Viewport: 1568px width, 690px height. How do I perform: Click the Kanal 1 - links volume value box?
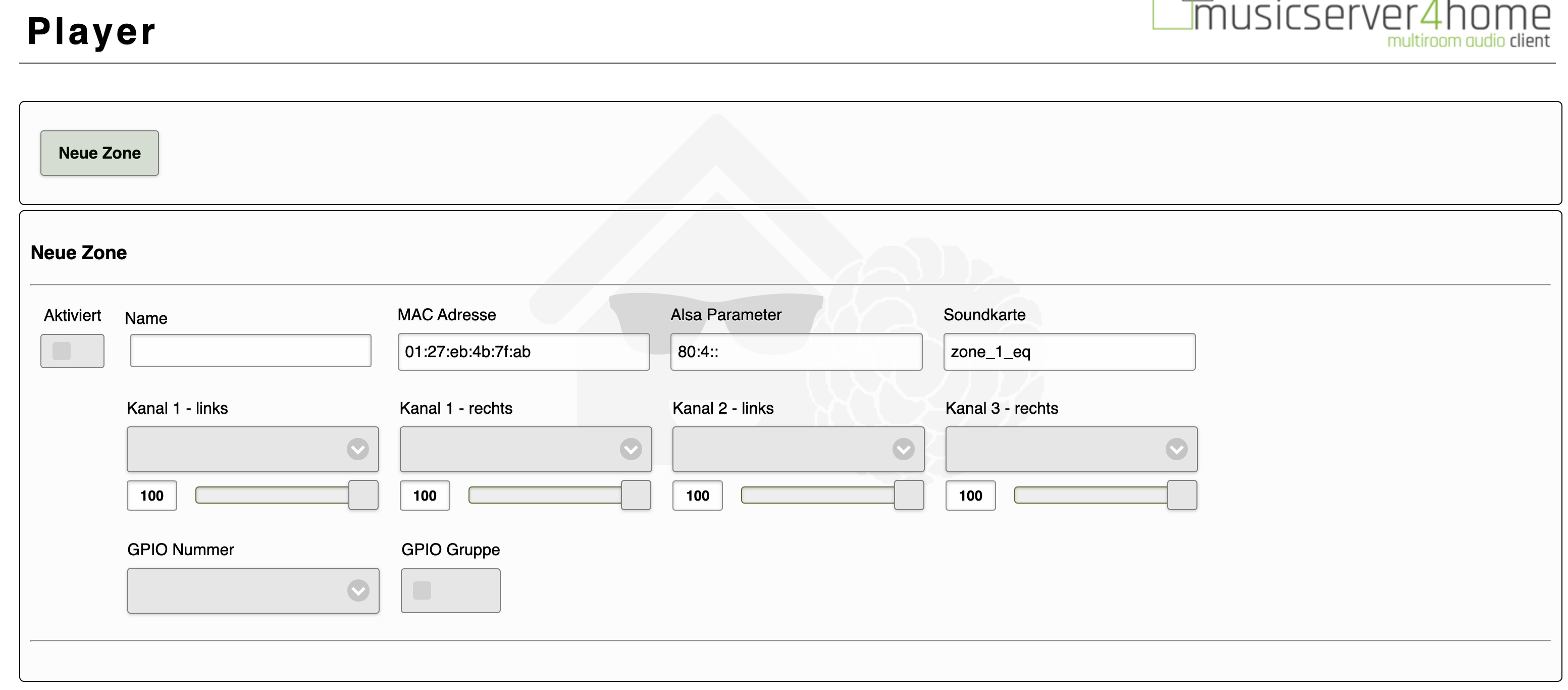[151, 495]
